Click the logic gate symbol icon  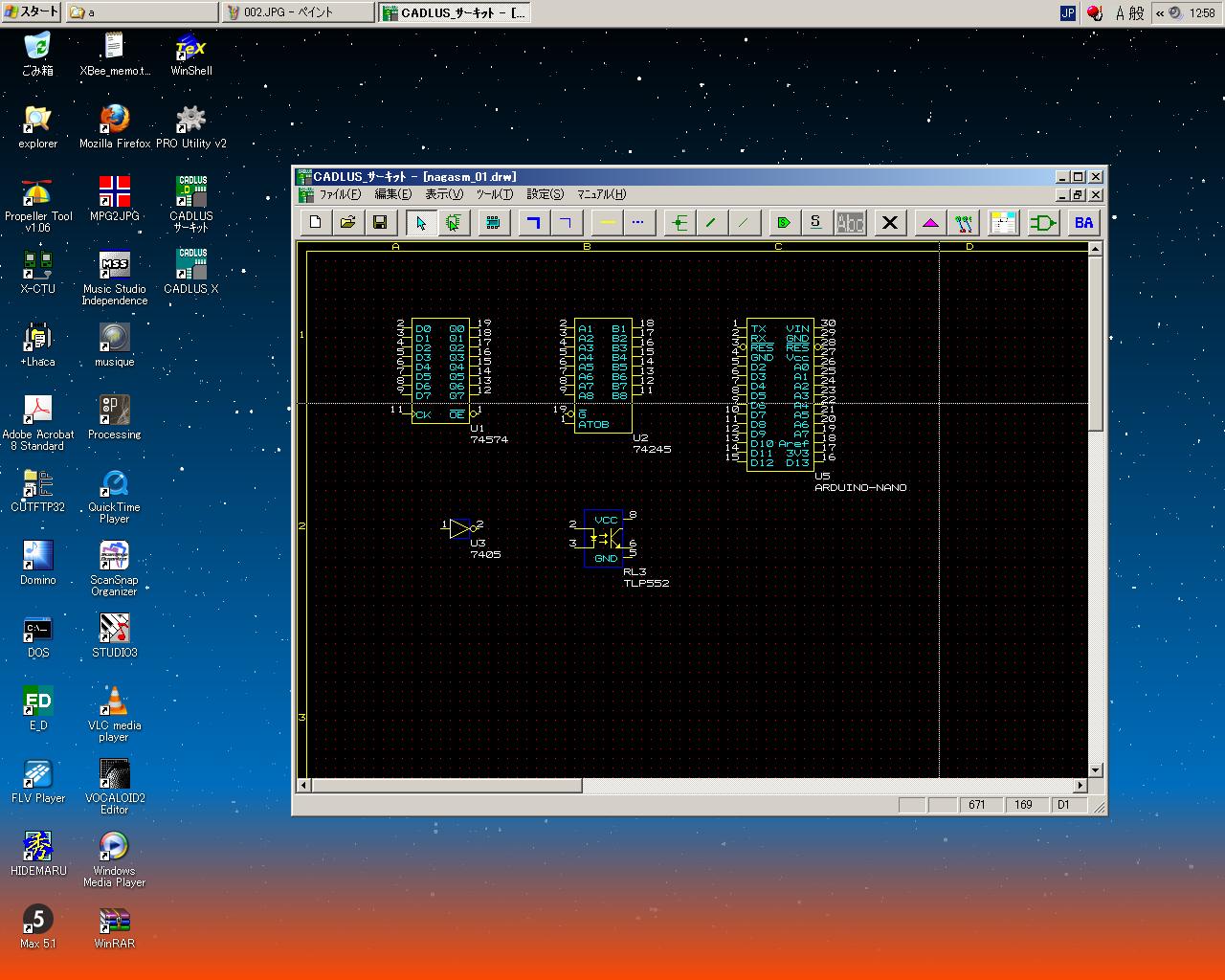click(x=1042, y=223)
